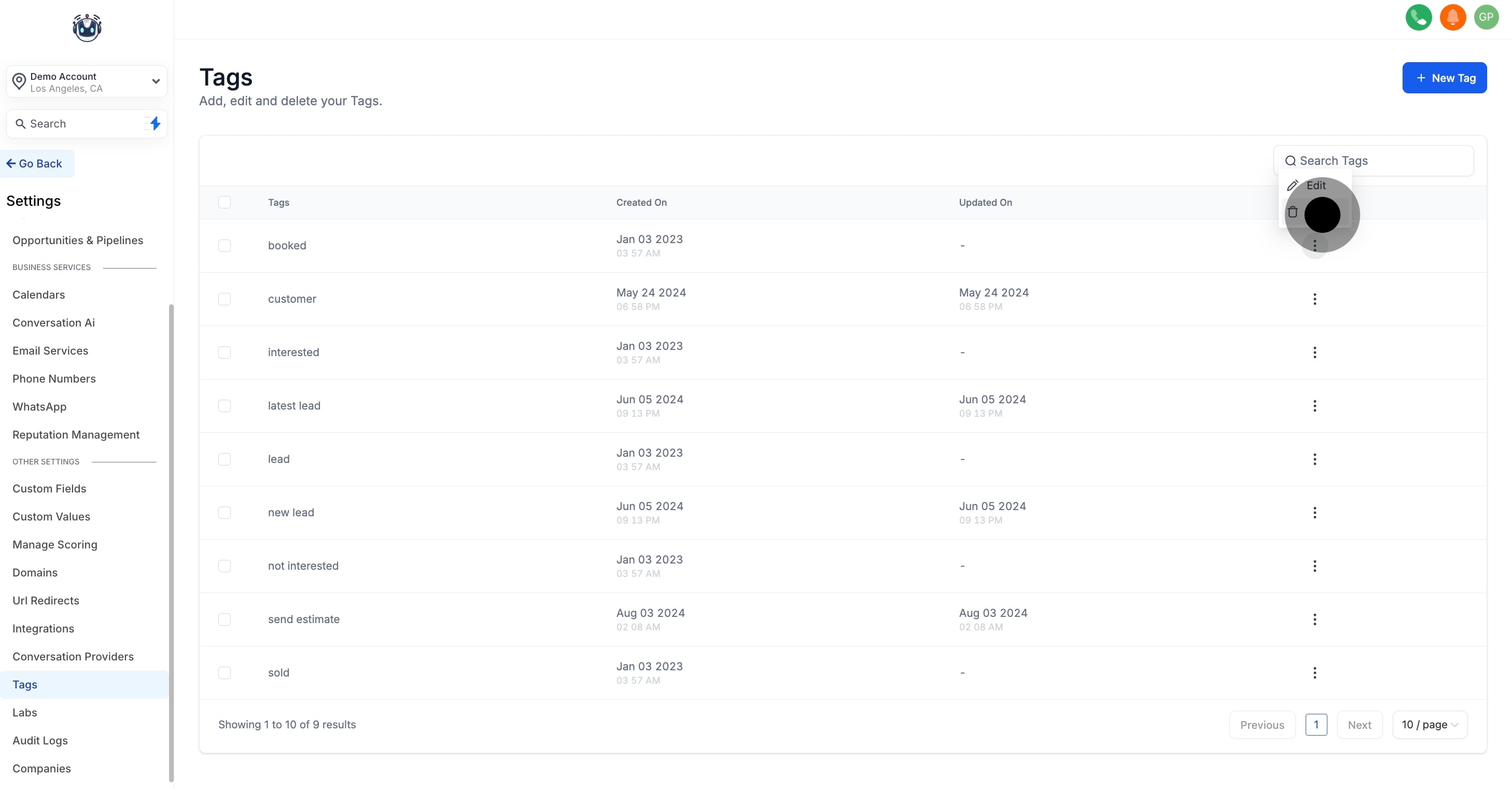Open Custom Fields in settings sidebar
The height and width of the screenshot is (789, 1512).
coord(49,489)
